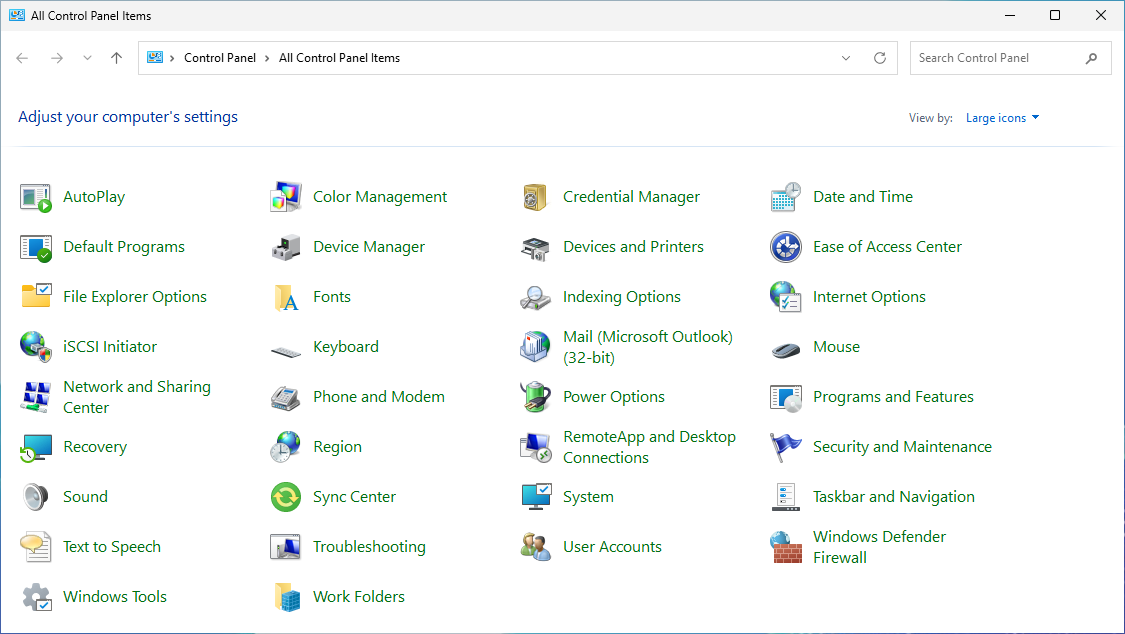
Task: Click the Sync Center green icon
Action: pyautogui.click(x=286, y=497)
